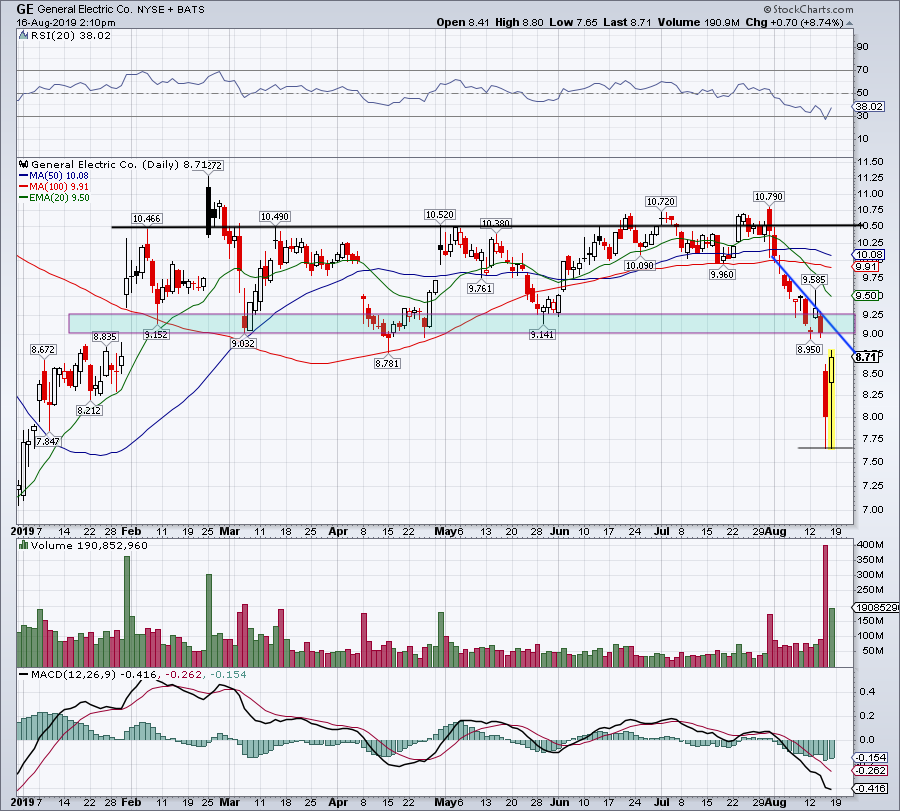Click the Volume 190.9M header value
This screenshot has height=811, width=900.
point(700,22)
